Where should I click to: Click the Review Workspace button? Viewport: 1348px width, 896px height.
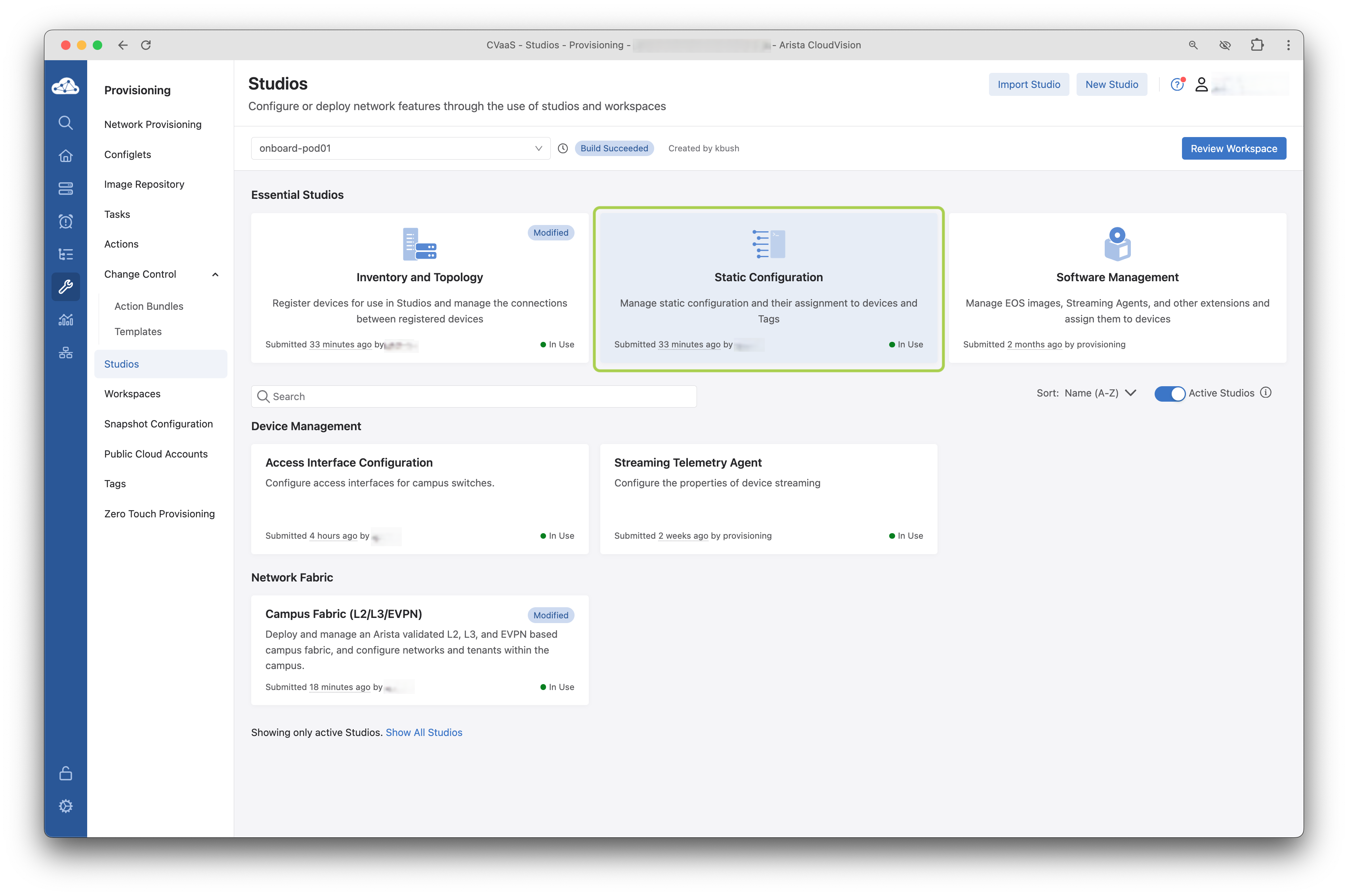point(1233,149)
